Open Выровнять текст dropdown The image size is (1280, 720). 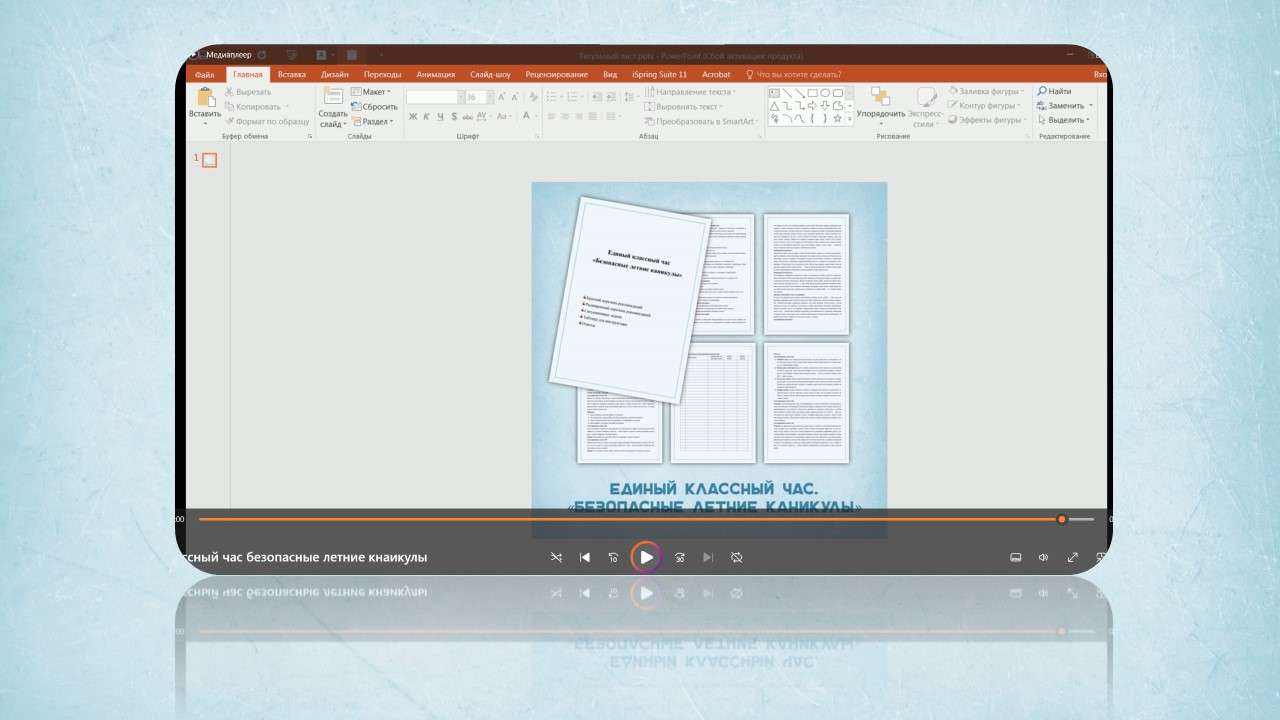[x=684, y=106]
